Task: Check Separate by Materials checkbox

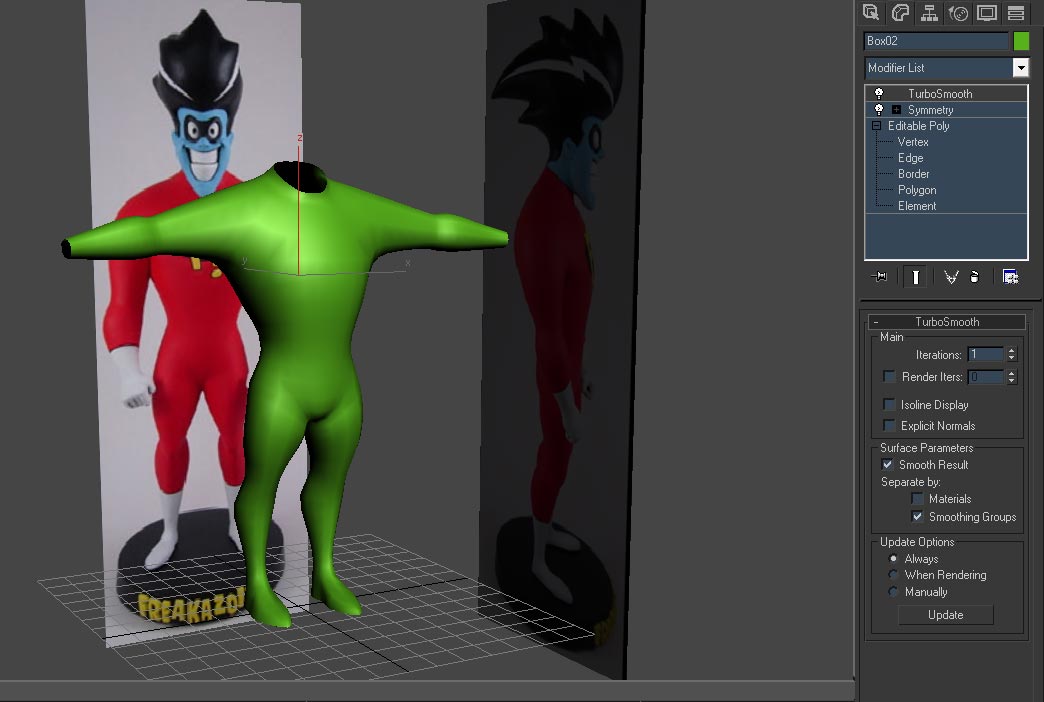Action: click(917, 498)
